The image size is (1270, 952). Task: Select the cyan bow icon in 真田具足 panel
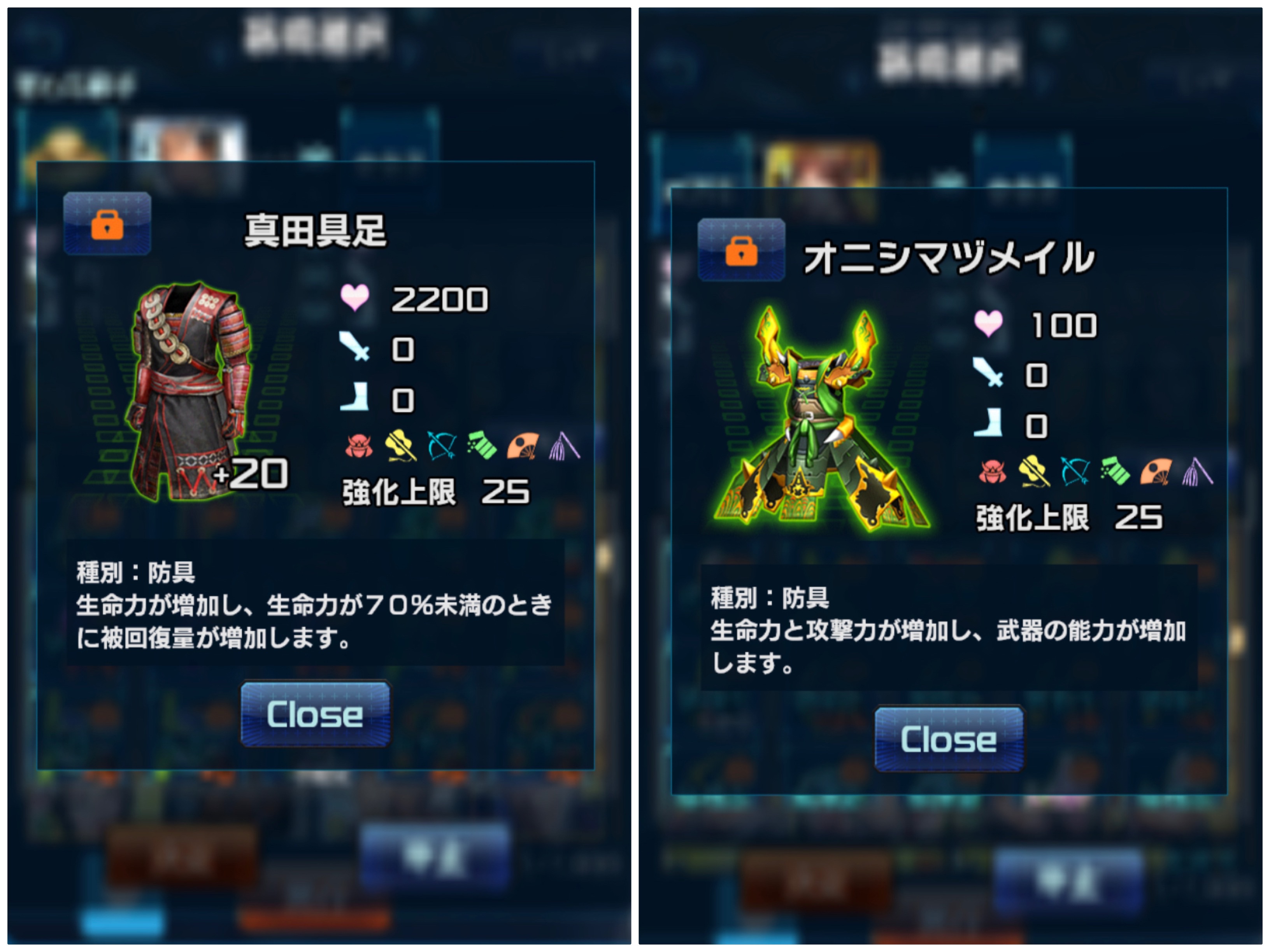tap(441, 446)
